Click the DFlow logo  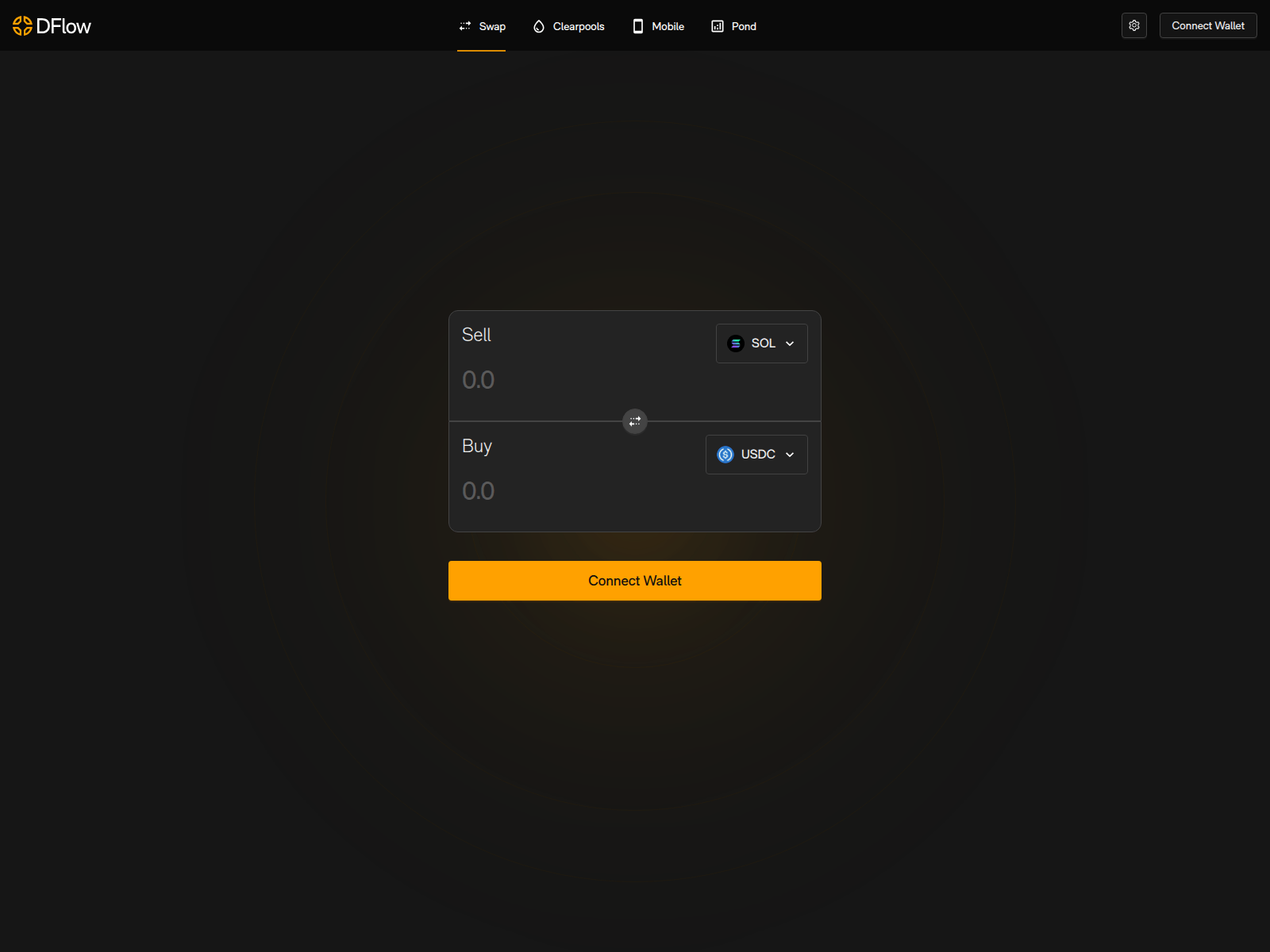(51, 25)
